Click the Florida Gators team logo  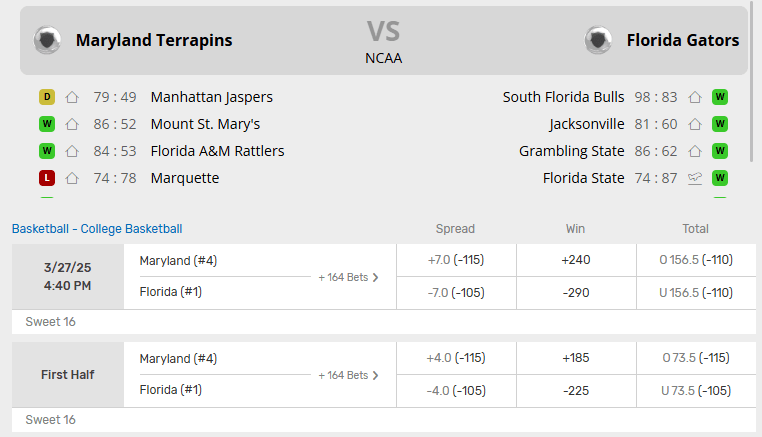[598, 40]
